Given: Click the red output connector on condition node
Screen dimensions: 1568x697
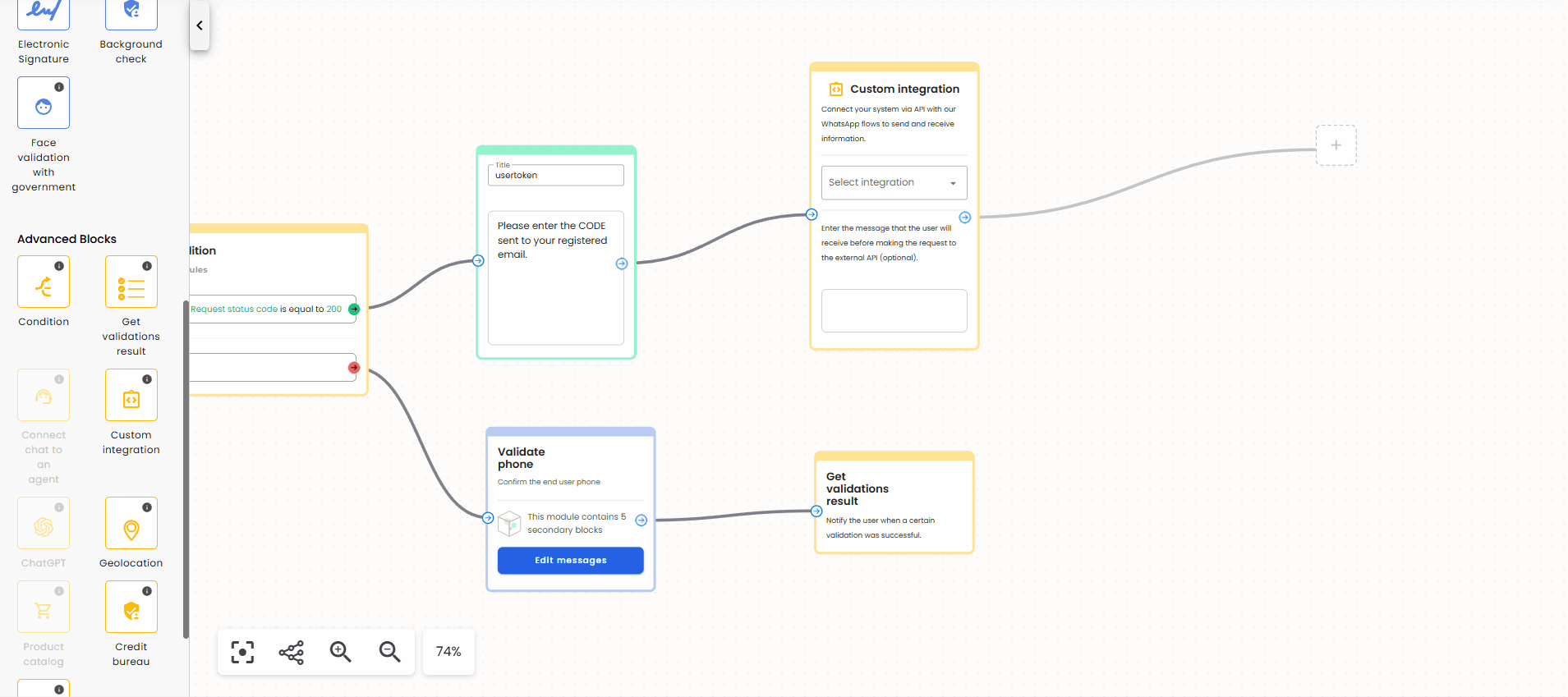Looking at the screenshot, I should click(354, 368).
